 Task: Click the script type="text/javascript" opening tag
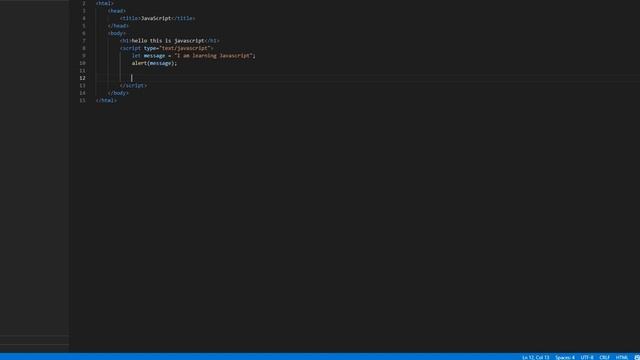pyautogui.click(x=167, y=48)
